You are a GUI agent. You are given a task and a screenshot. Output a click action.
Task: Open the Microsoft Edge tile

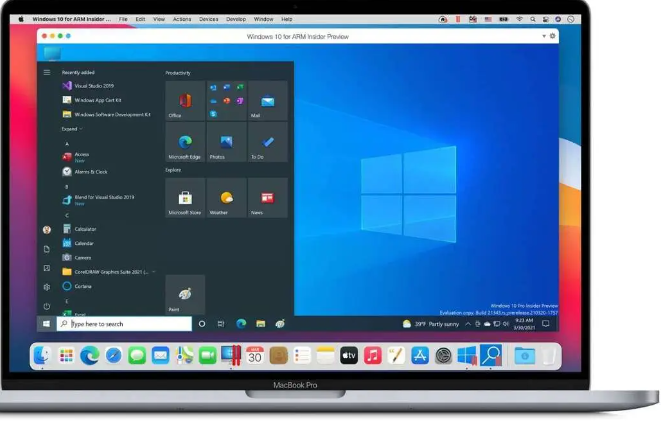pyautogui.click(x=185, y=142)
